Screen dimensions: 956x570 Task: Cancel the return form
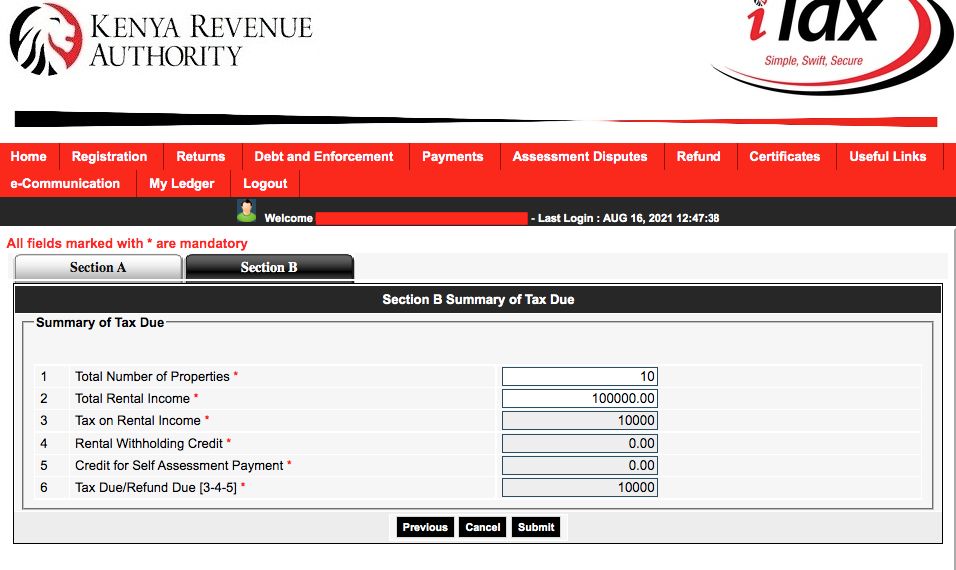pos(483,527)
